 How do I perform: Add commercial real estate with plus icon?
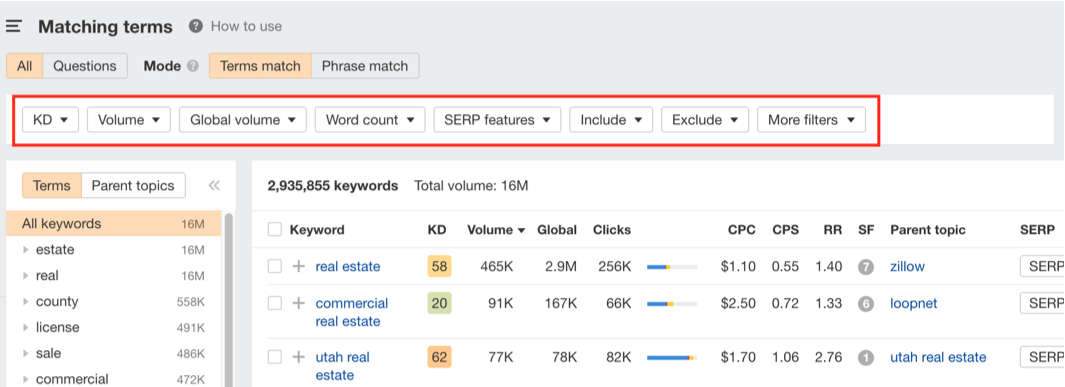pos(298,303)
